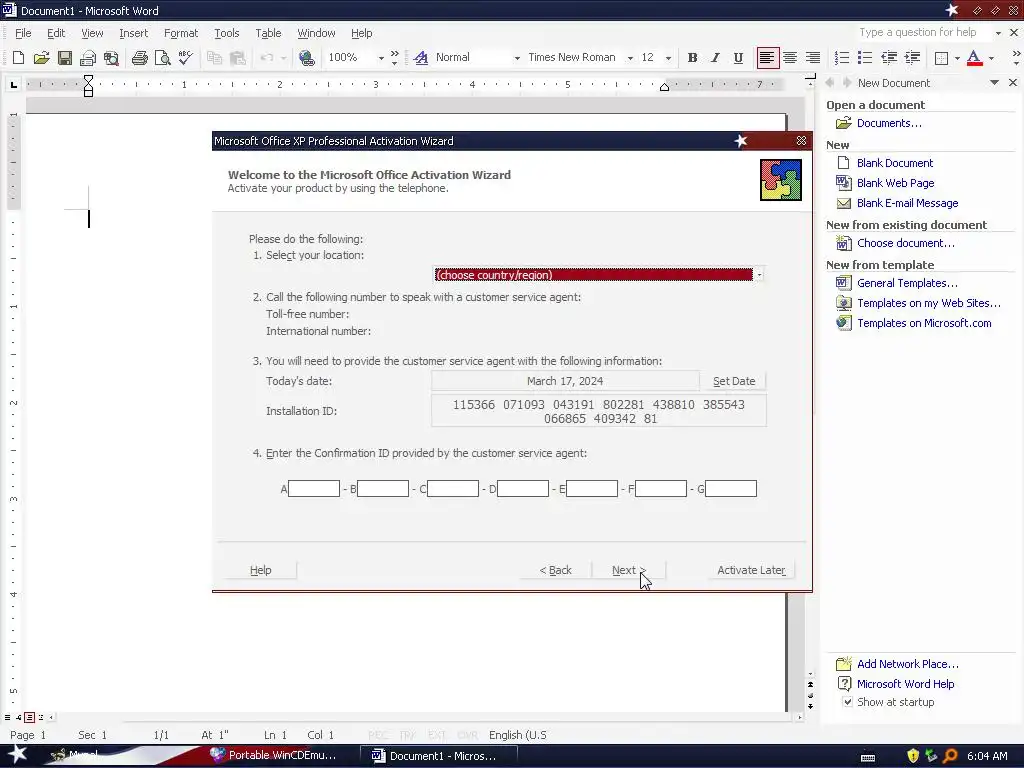
Task: Click the Type a question for help box
Action: tap(923, 33)
